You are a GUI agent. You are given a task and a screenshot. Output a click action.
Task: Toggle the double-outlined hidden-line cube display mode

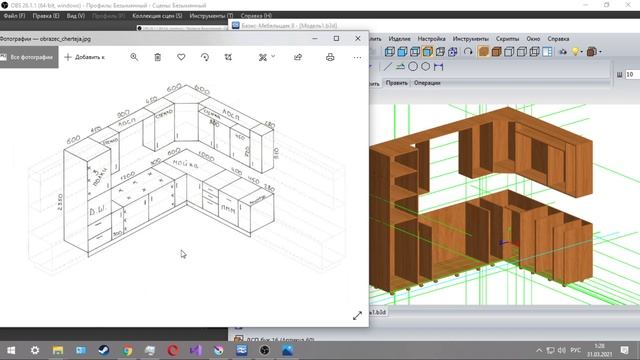point(534,52)
